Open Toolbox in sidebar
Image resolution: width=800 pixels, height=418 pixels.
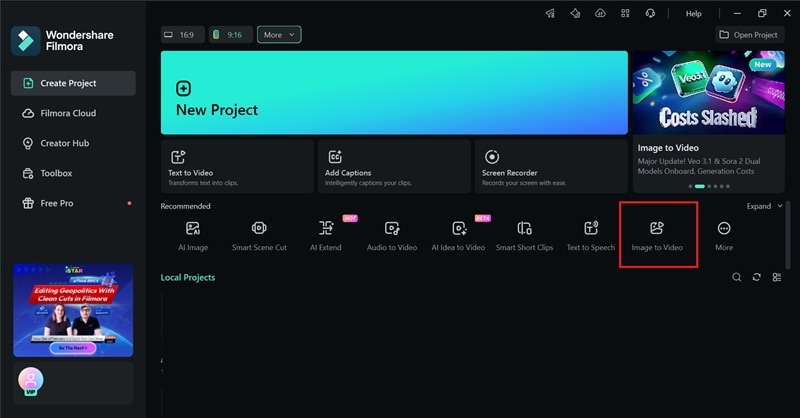pos(73,174)
